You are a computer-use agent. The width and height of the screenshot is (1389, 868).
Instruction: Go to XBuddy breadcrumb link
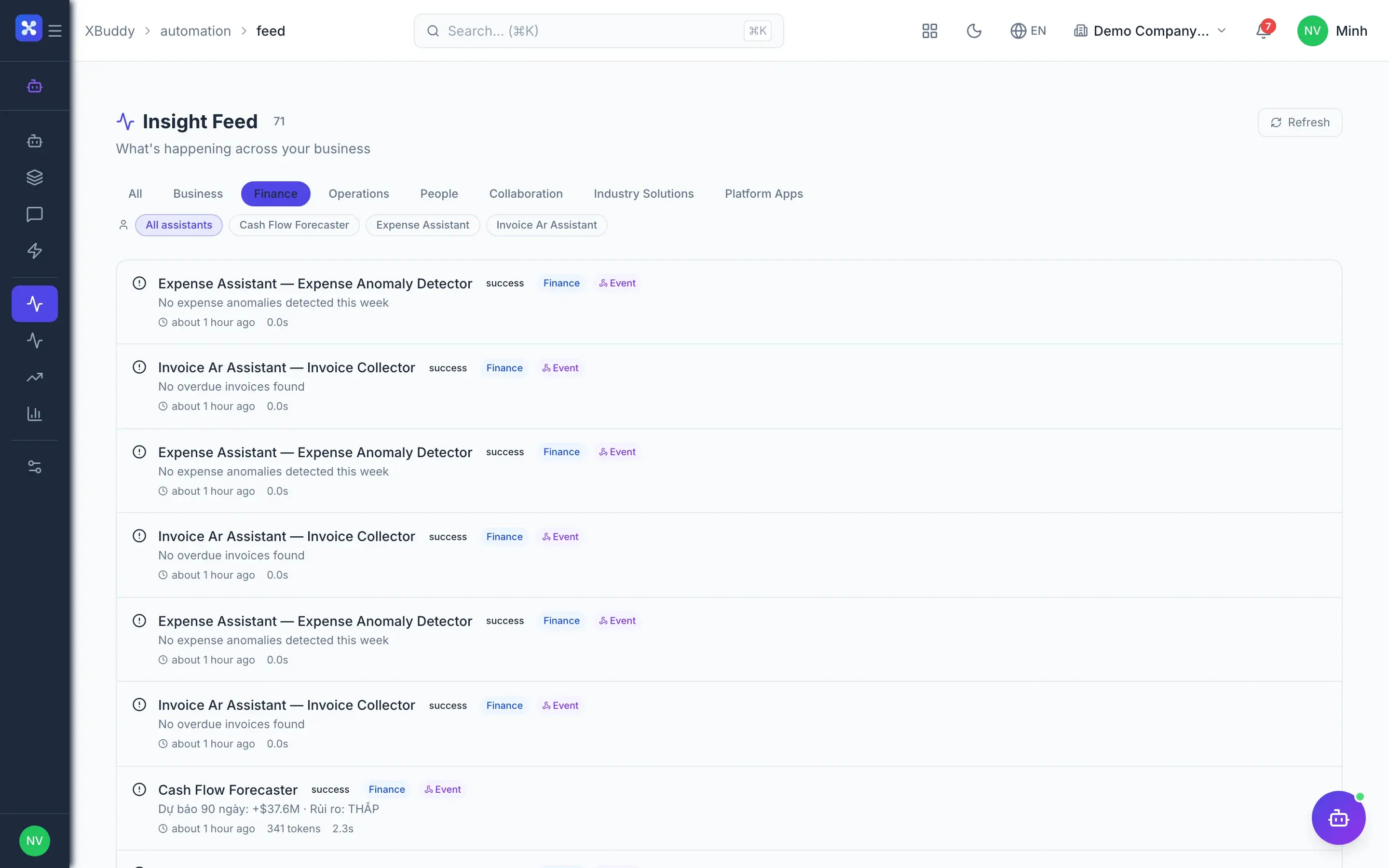109,30
